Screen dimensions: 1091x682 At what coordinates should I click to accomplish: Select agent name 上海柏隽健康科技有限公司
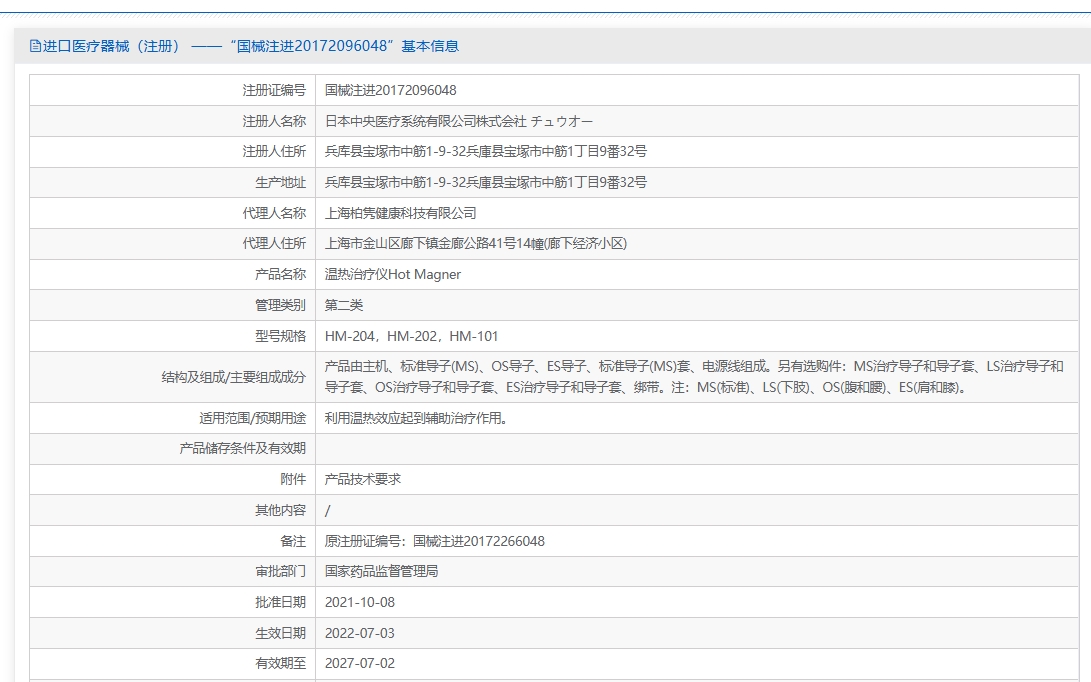(x=401, y=213)
